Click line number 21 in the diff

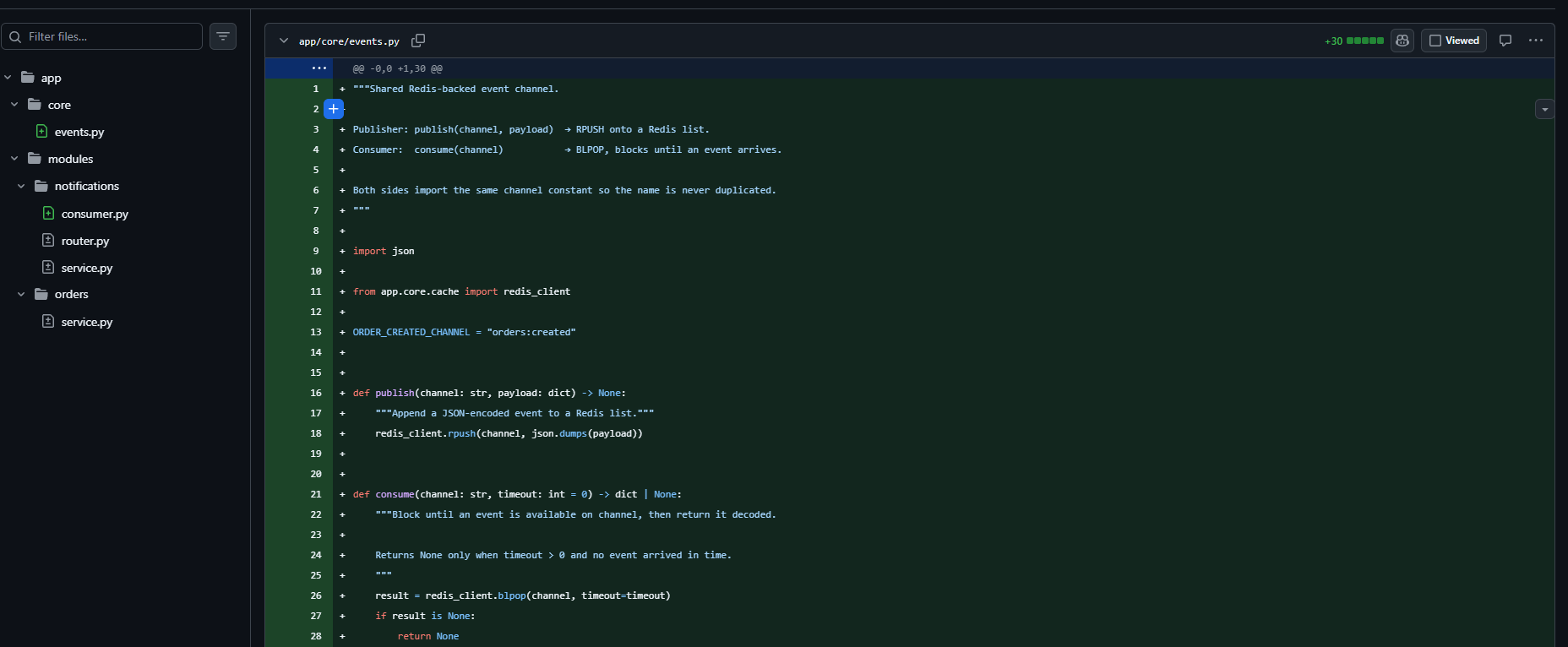[316, 494]
